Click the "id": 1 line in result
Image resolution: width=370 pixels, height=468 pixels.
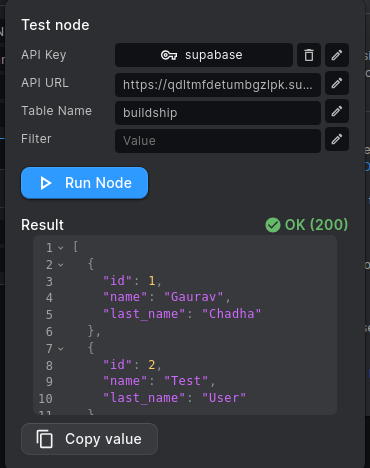132,281
